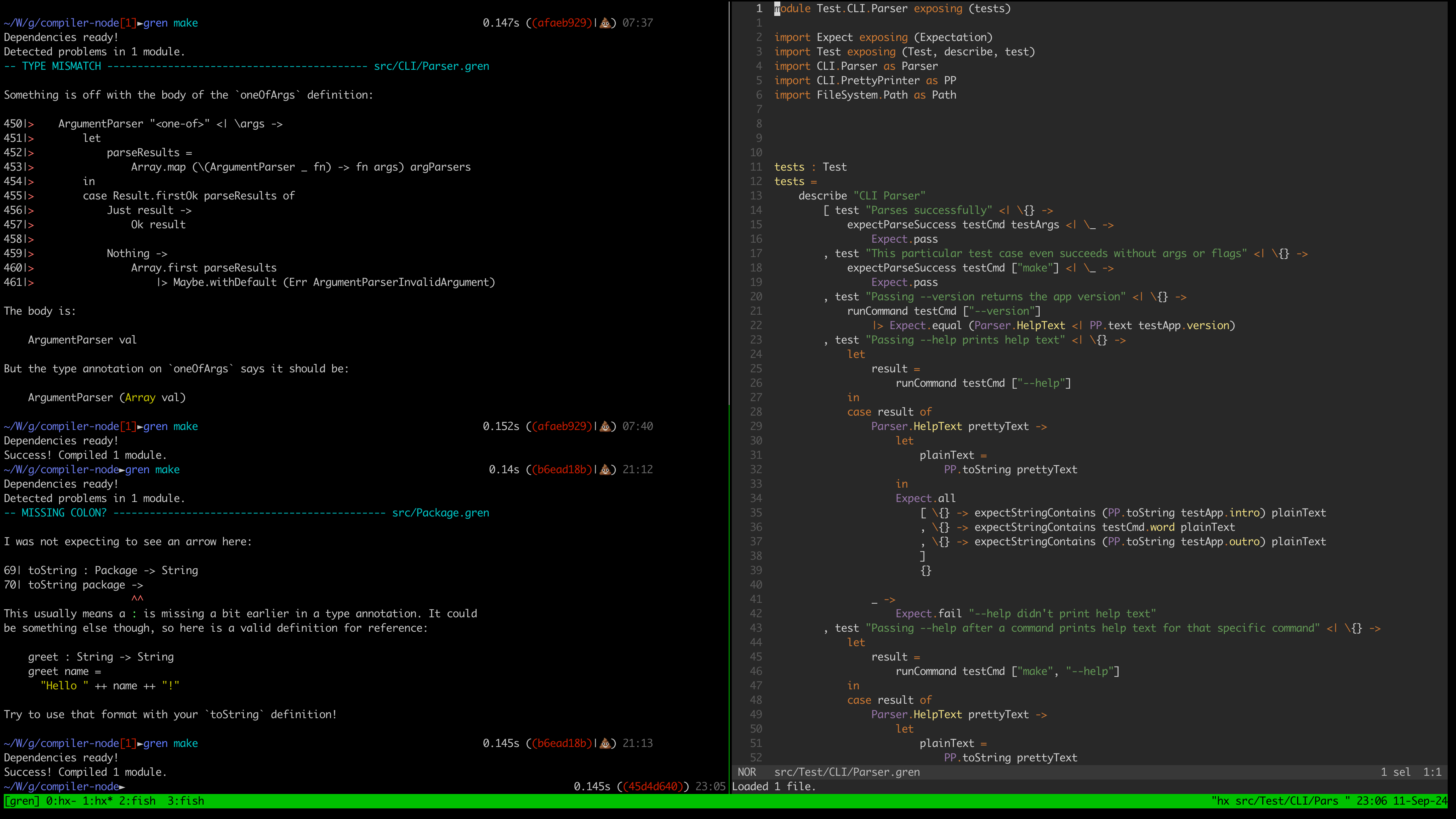Click the poop emoji in the 21:12 prompt
1456x819 pixels.
point(605,470)
